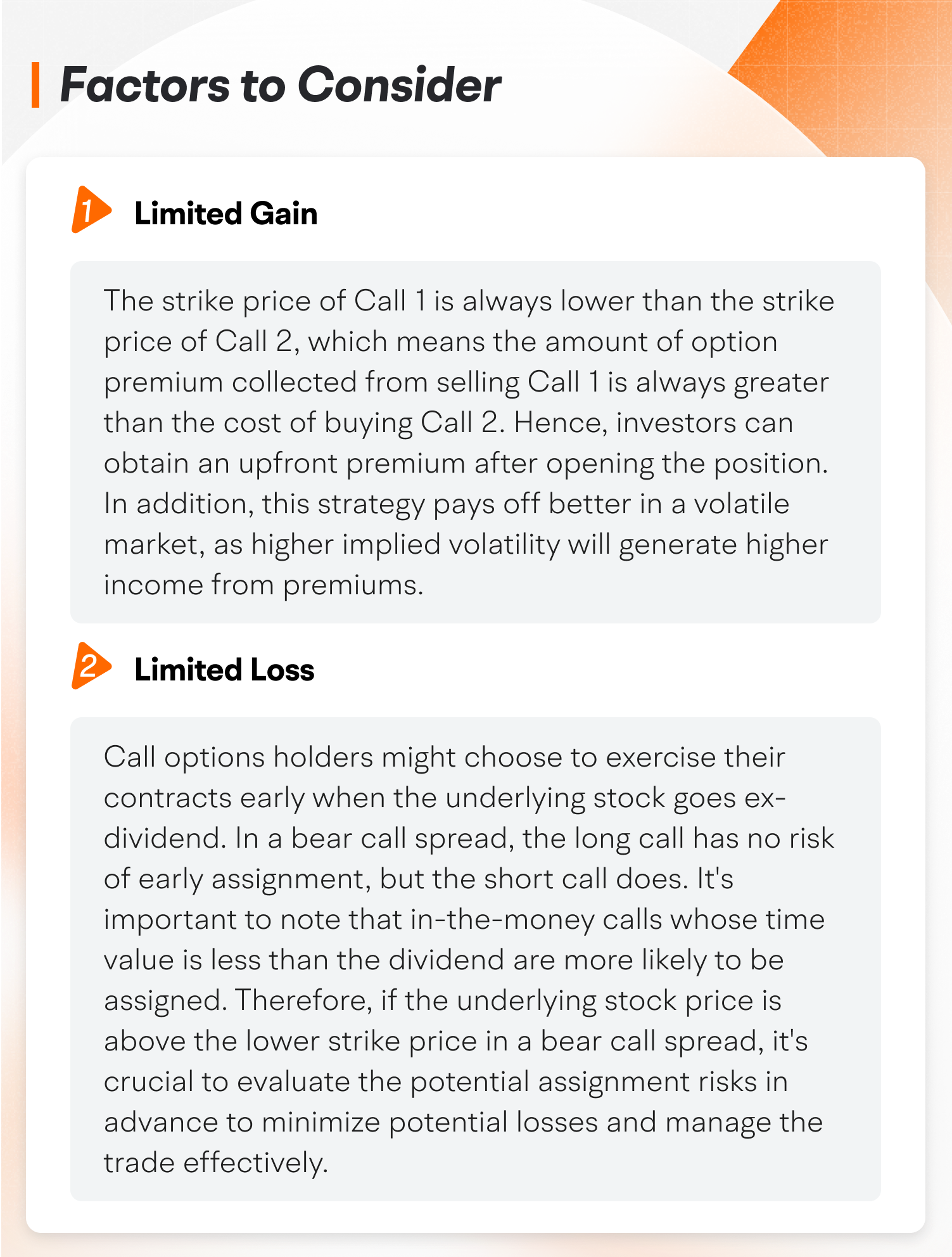Click 'bear call spread' in the Loss paragraph
This screenshot has width=952, height=1257.
[399, 839]
